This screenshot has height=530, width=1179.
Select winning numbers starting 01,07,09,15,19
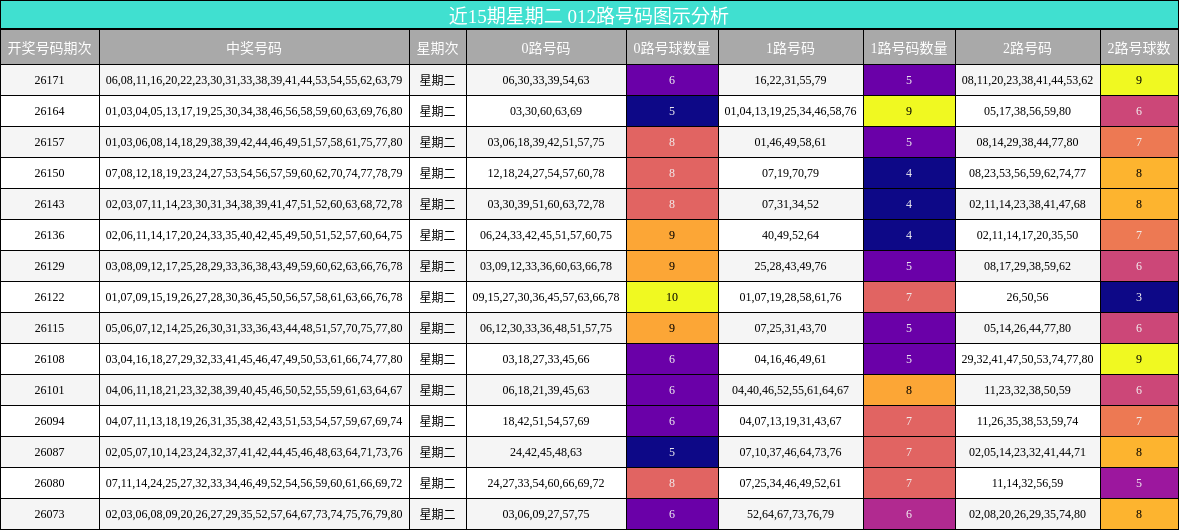point(254,297)
